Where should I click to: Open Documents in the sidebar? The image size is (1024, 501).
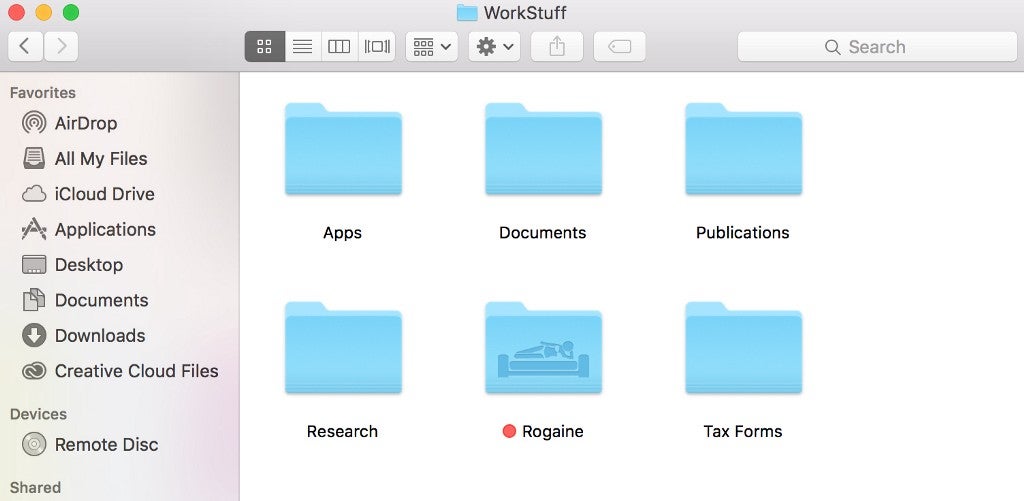(120, 300)
